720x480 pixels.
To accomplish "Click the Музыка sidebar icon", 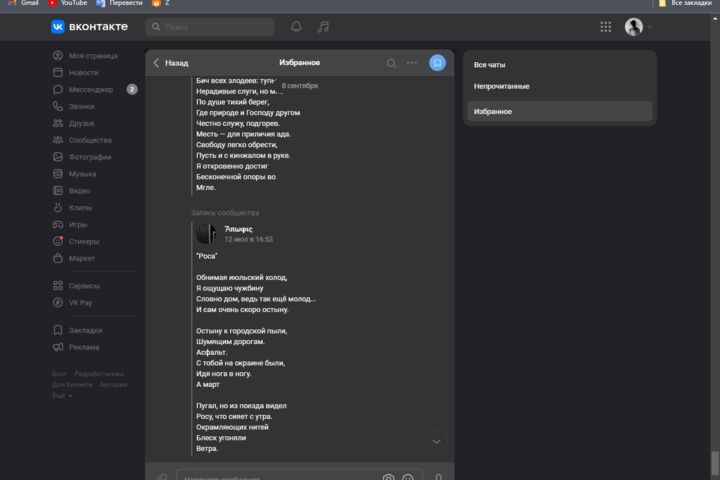I will (58, 174).
